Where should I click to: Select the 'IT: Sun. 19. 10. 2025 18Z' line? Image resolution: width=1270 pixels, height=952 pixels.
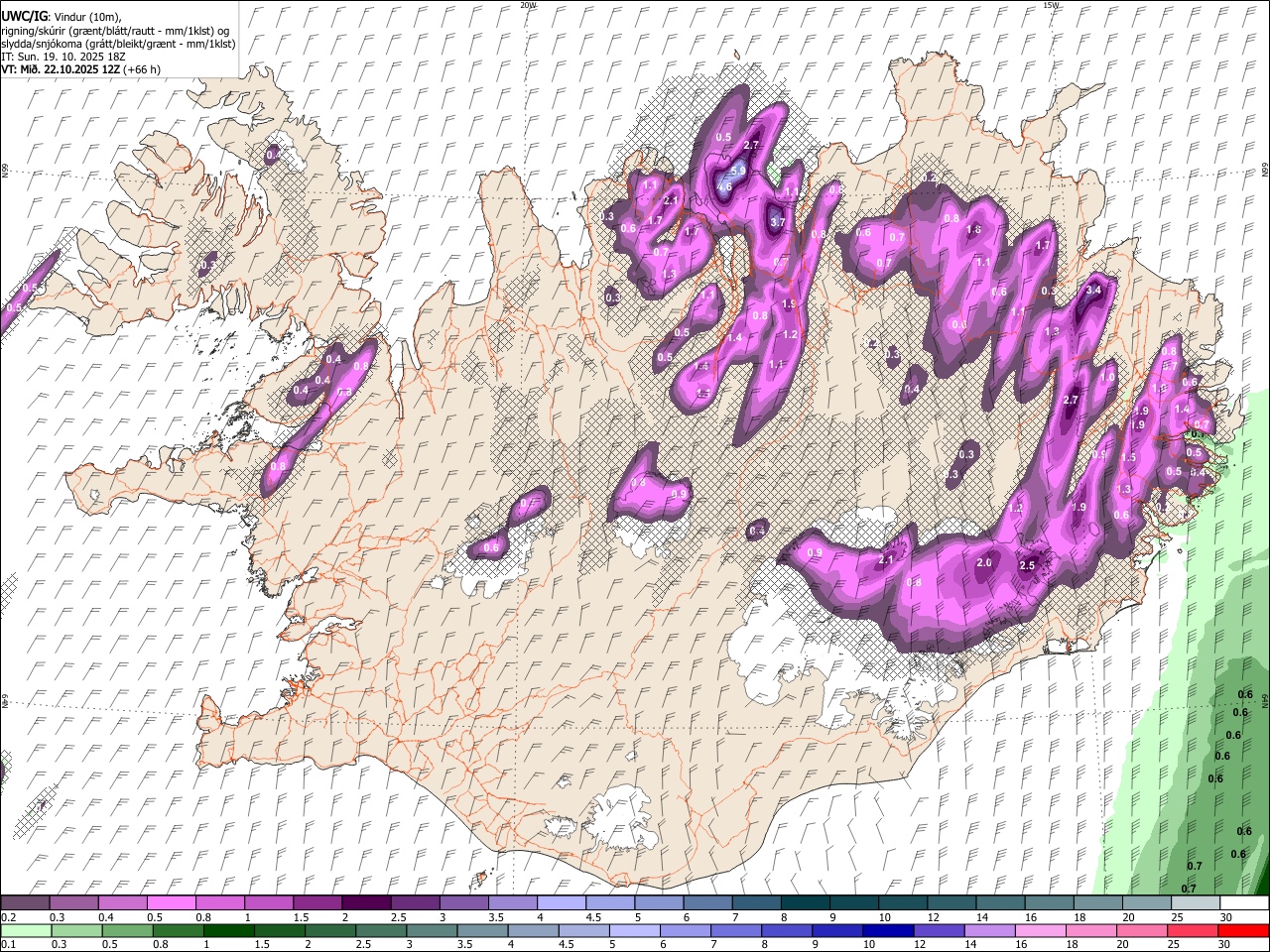[65, 57]
